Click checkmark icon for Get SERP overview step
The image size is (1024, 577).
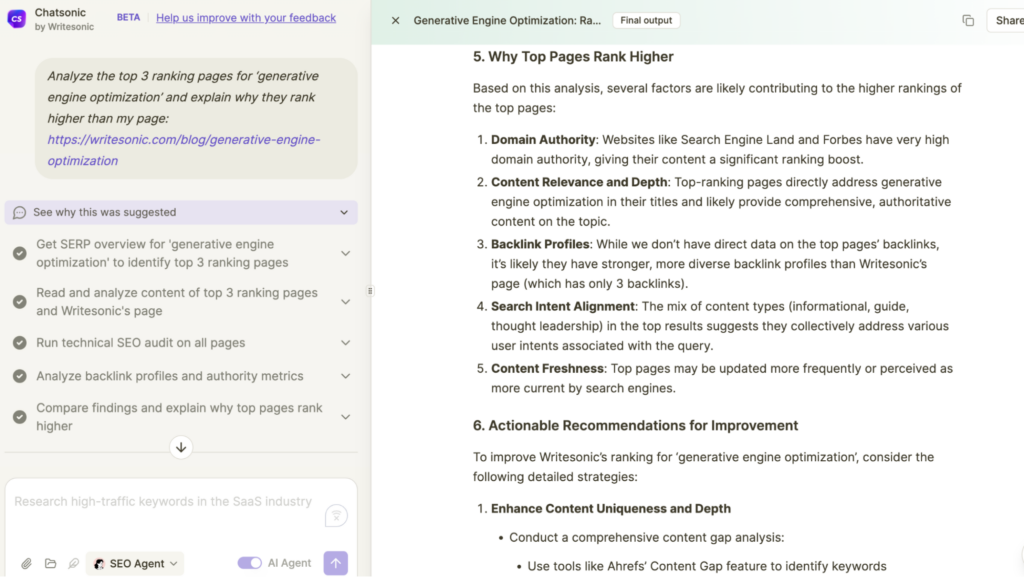tap(20, 253)
